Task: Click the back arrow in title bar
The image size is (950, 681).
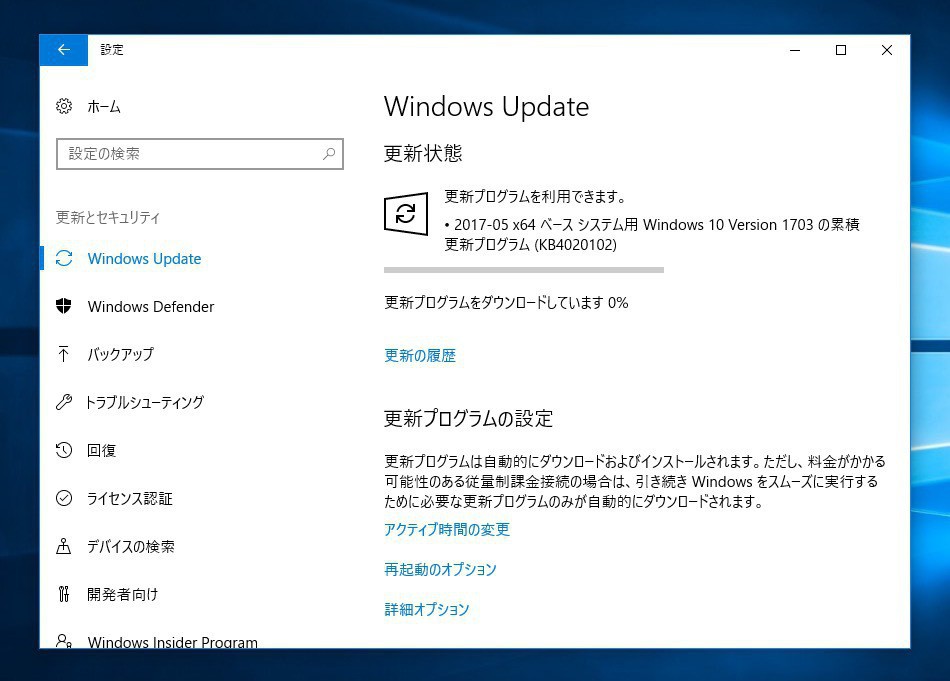Action: pyautogui.click(x=64, y=50)
